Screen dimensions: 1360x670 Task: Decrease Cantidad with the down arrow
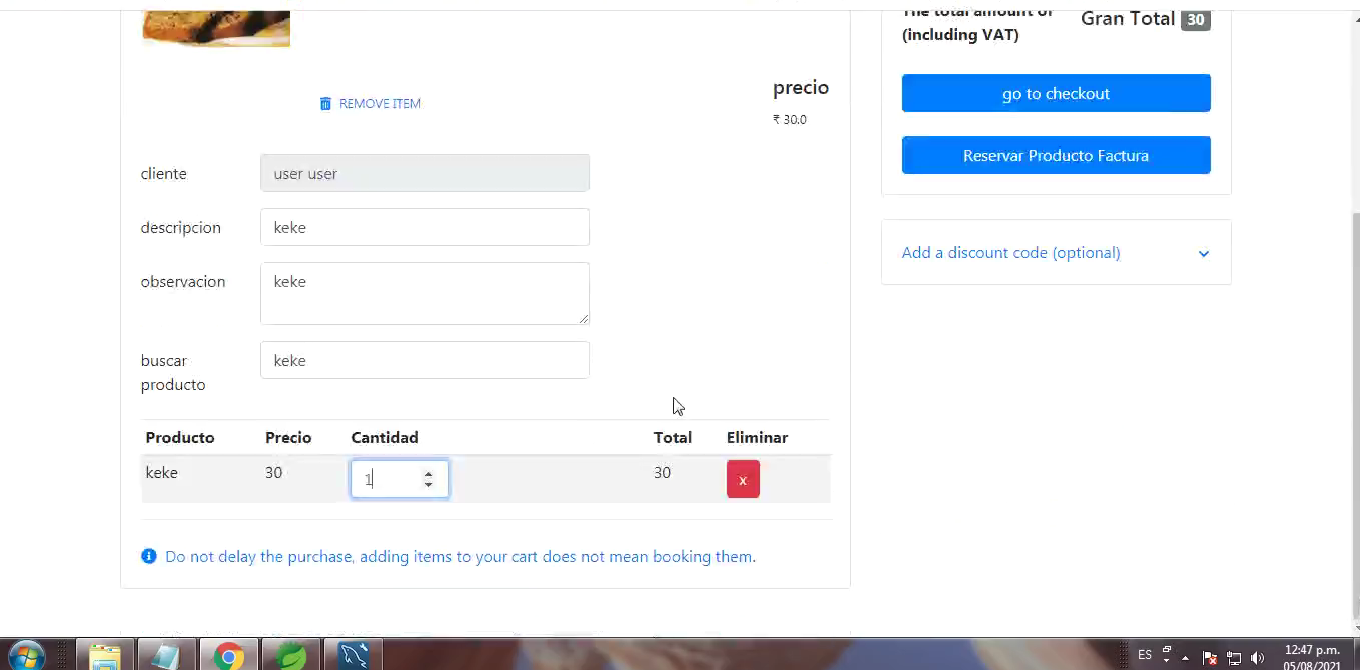point(428,485)
